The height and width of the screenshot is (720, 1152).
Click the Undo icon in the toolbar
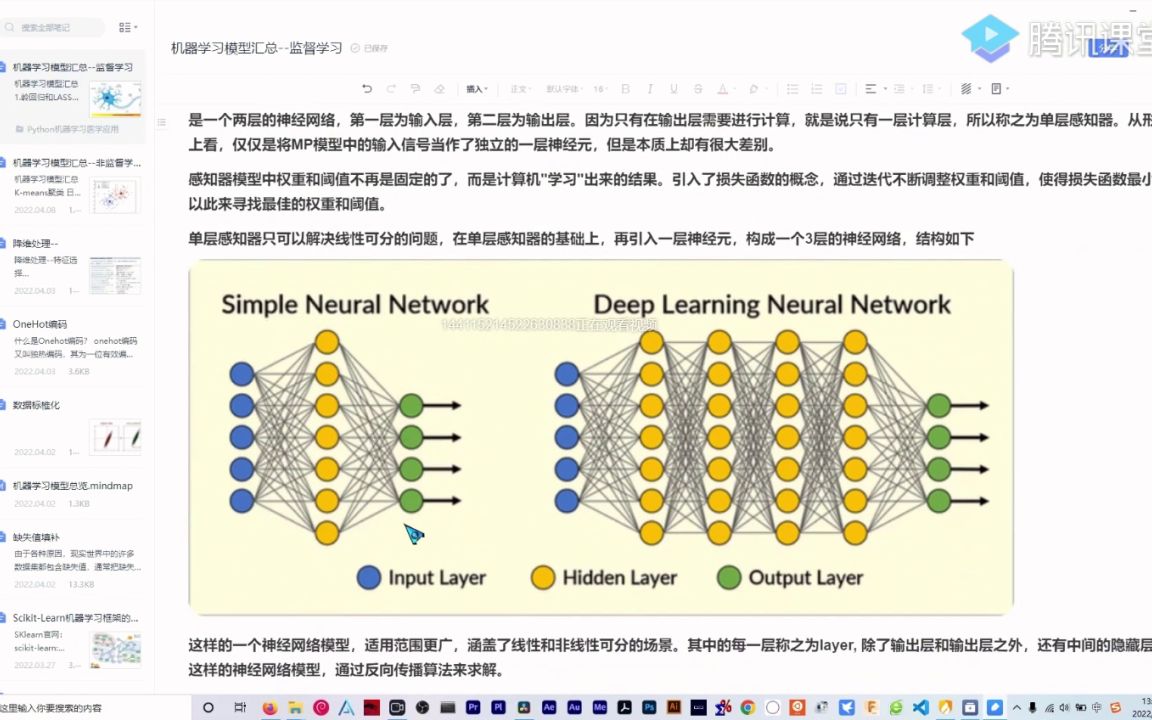(368, 89)
